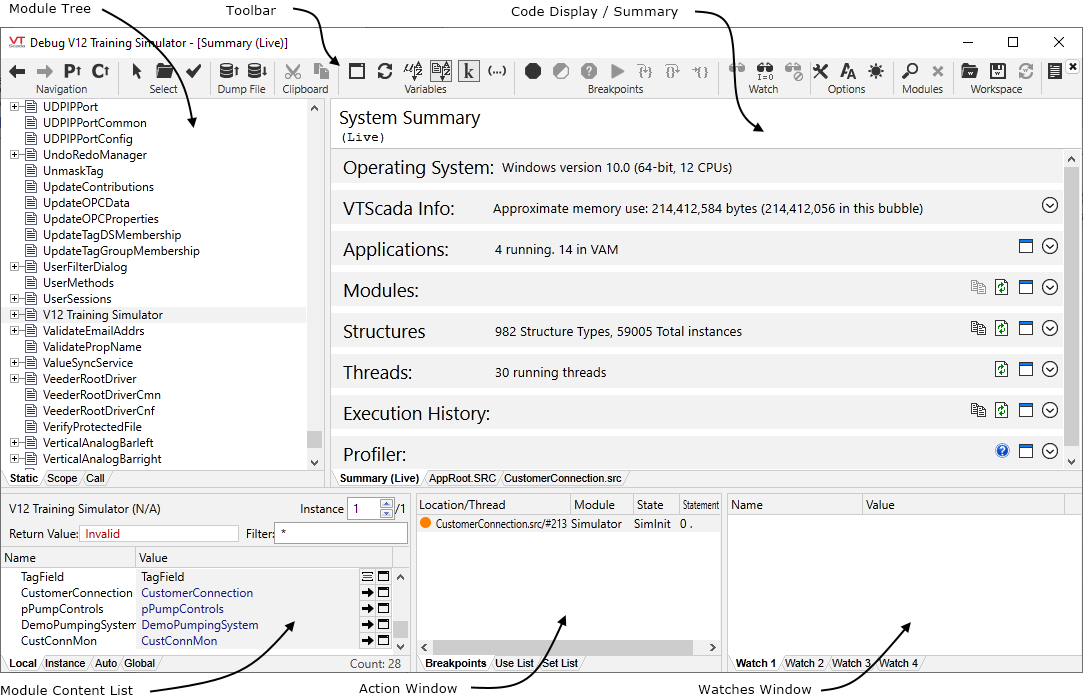This screenshot has height=698, width=1083.
Task: Click the Filter input field
Action: coord(341,533)
